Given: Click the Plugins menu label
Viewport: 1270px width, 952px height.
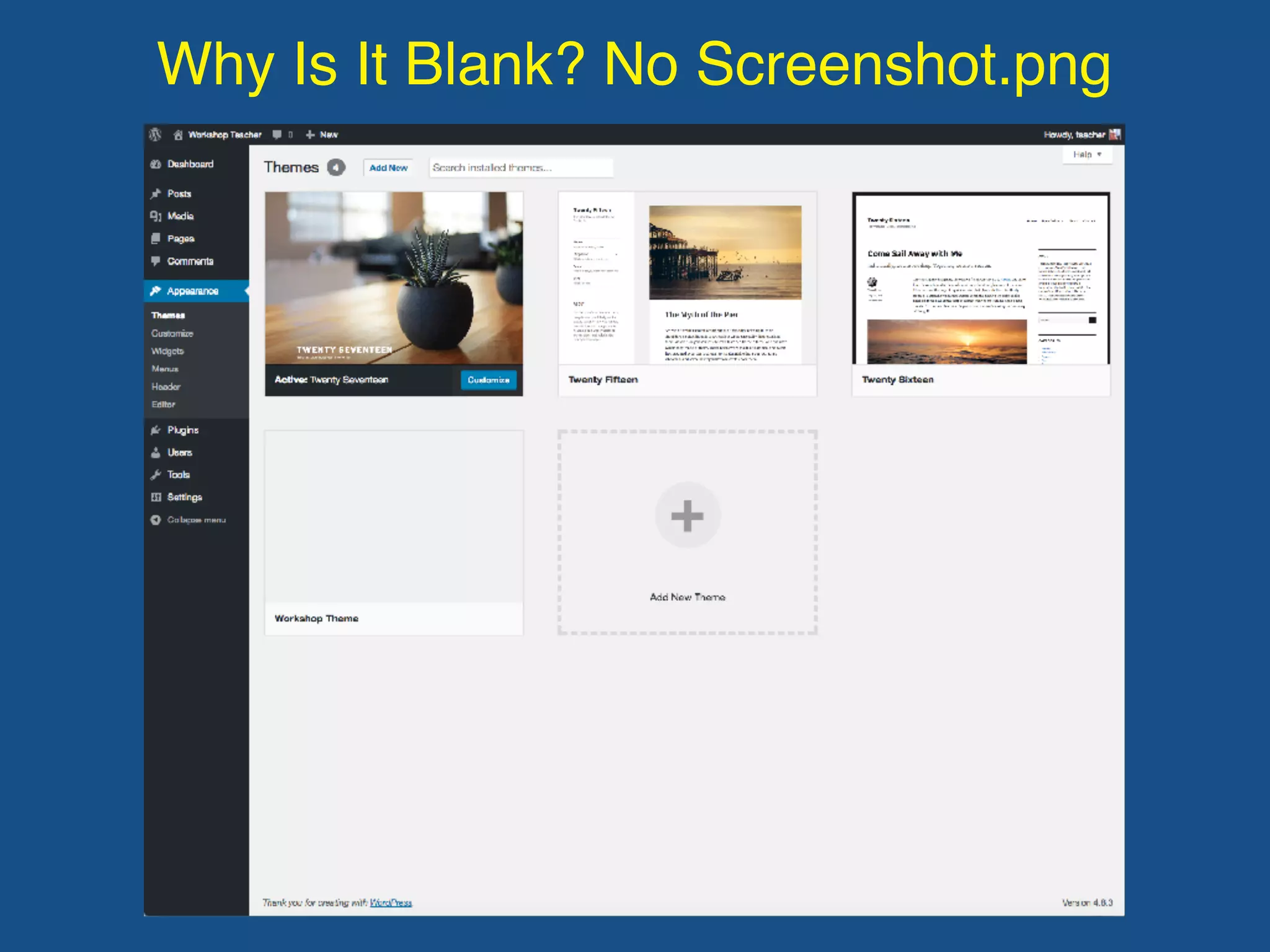Looking at the screenshot, I should [x=183, y=430].
